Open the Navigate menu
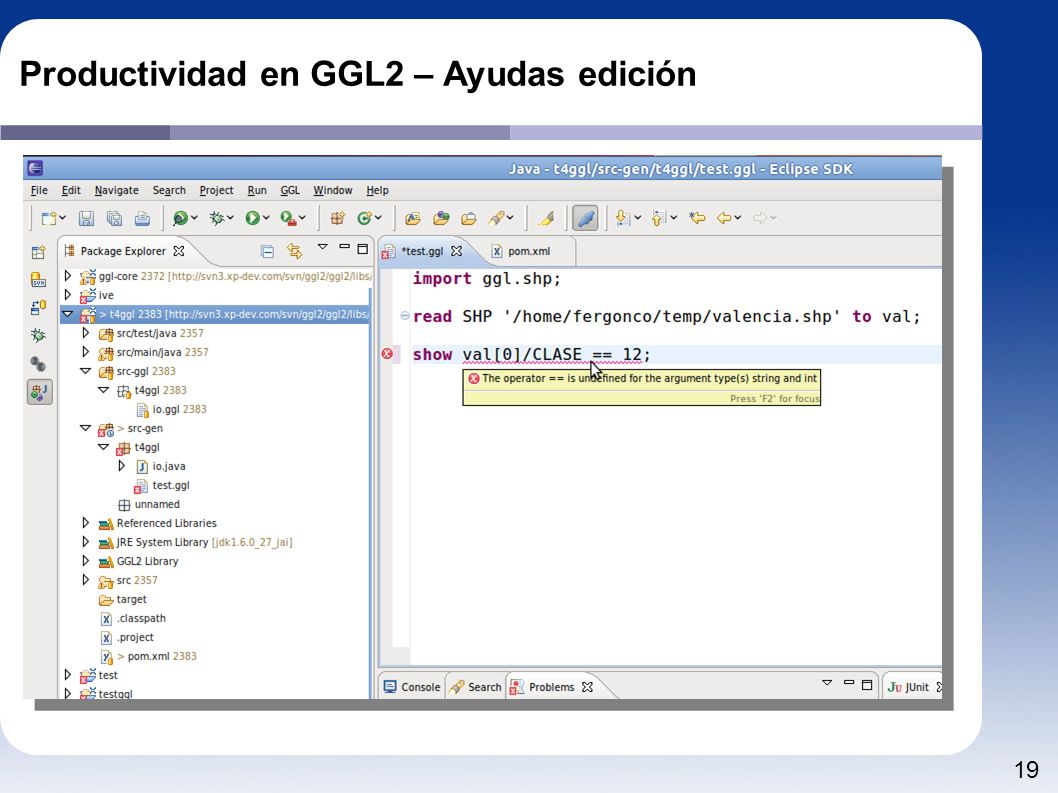1058x793 pixels. [x=117, y=190]
